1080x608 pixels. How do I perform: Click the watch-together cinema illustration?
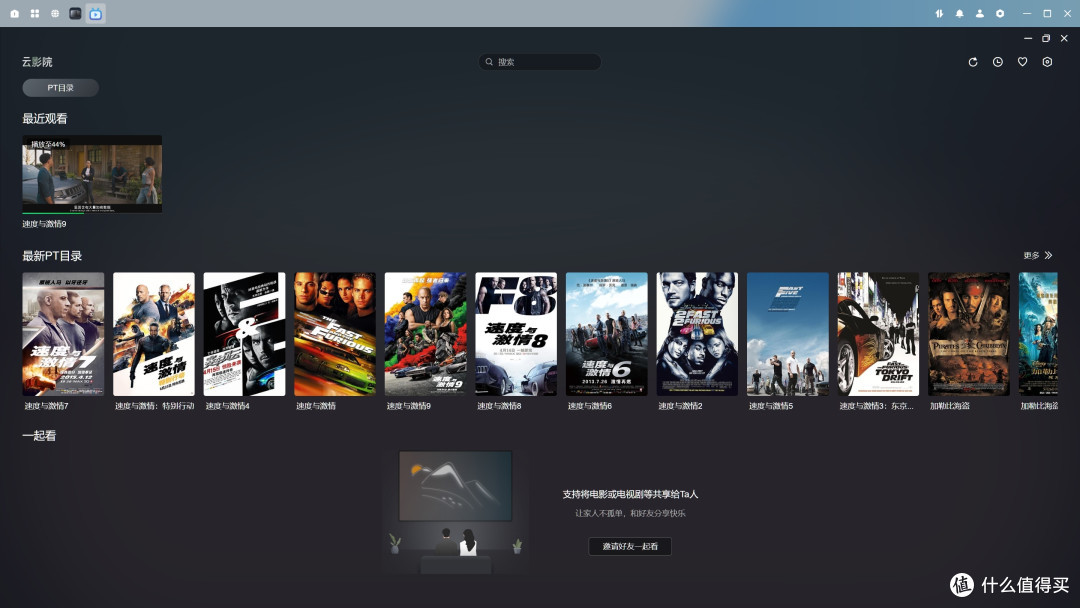pyautogui.click(x=455, y=512)
